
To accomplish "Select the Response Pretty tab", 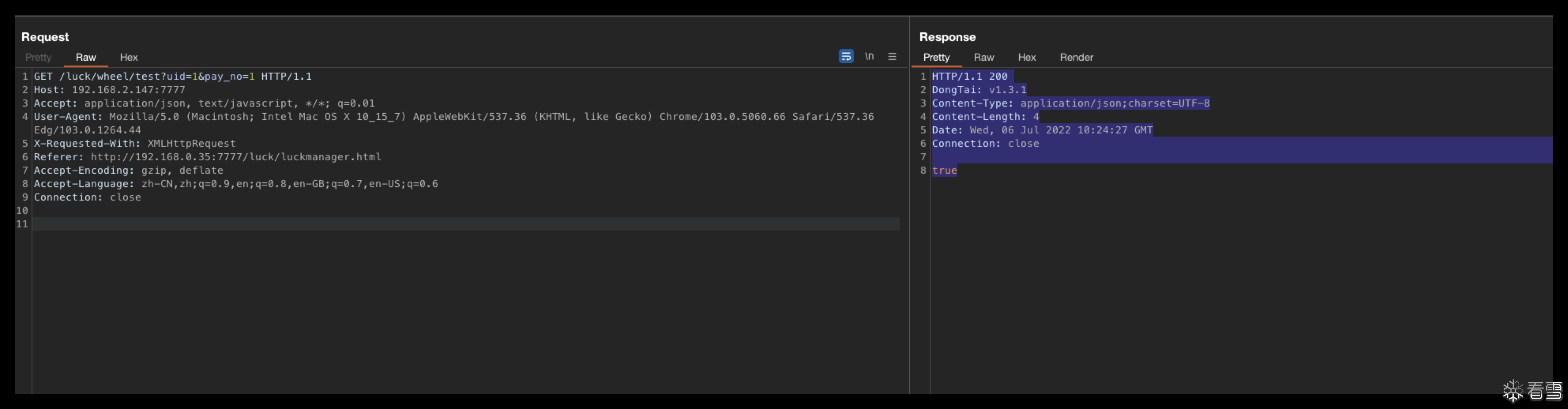I will [936, 57].
